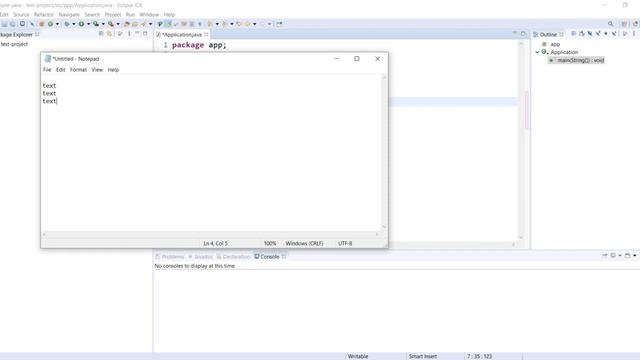
Task: Select test-project in Package Explorer
Action: [14, 44]
